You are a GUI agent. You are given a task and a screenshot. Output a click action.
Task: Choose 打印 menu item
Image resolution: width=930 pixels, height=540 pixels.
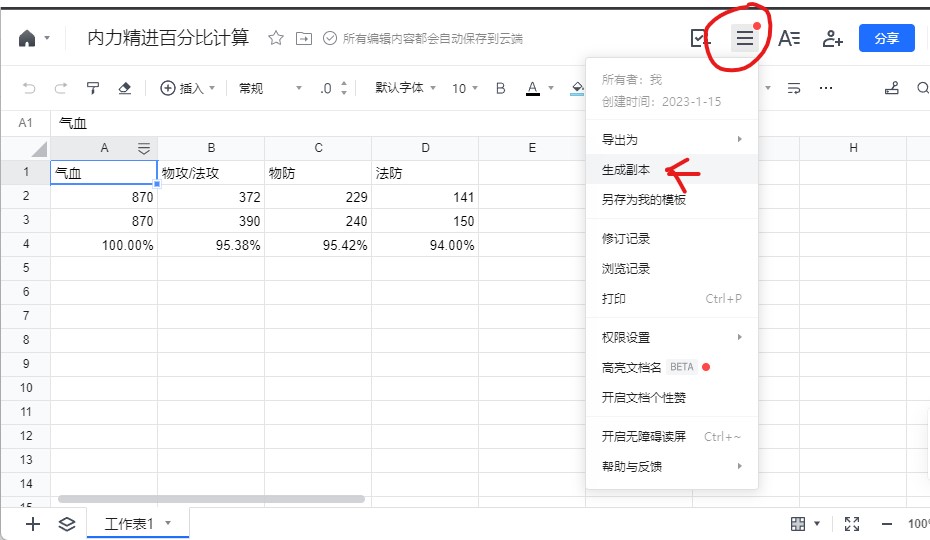point(671,298)
